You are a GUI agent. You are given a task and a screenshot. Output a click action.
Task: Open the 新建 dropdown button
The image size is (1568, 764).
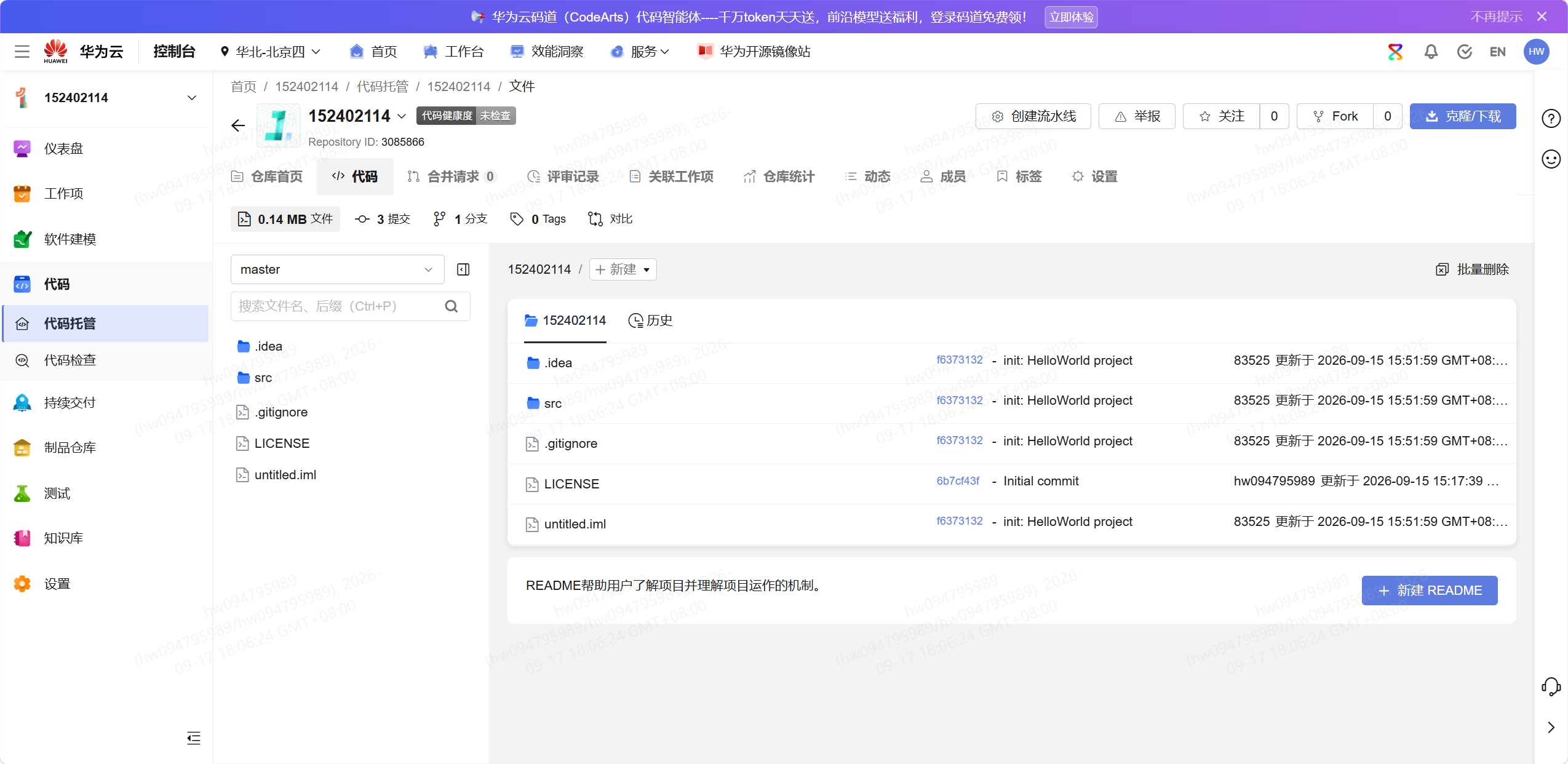pos(623,269)
